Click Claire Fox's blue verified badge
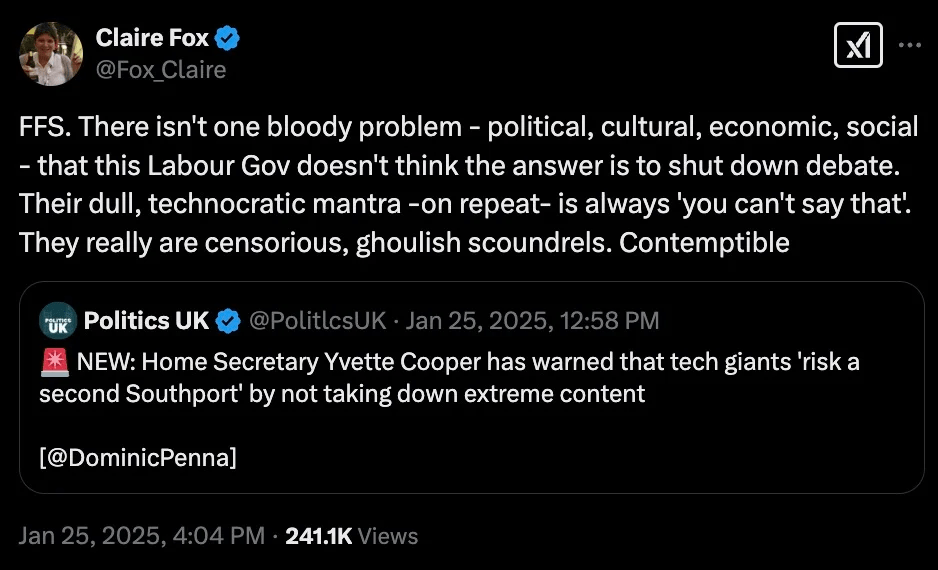Screen dimensions: 938x570 228,39
